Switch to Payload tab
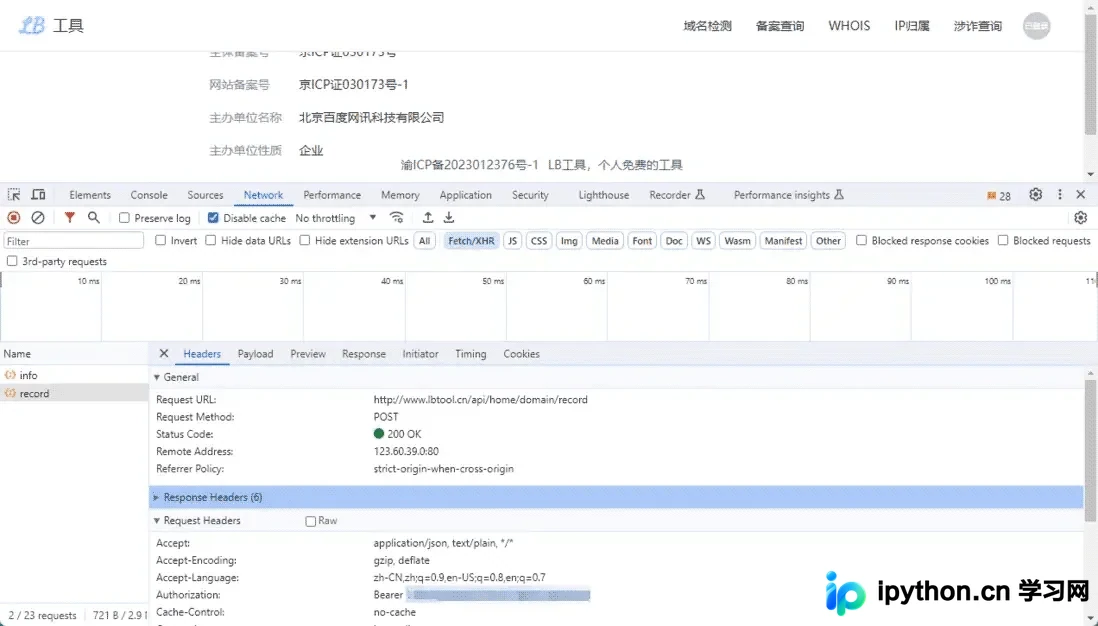The image size is (1098, 626). tap(256, 354)
